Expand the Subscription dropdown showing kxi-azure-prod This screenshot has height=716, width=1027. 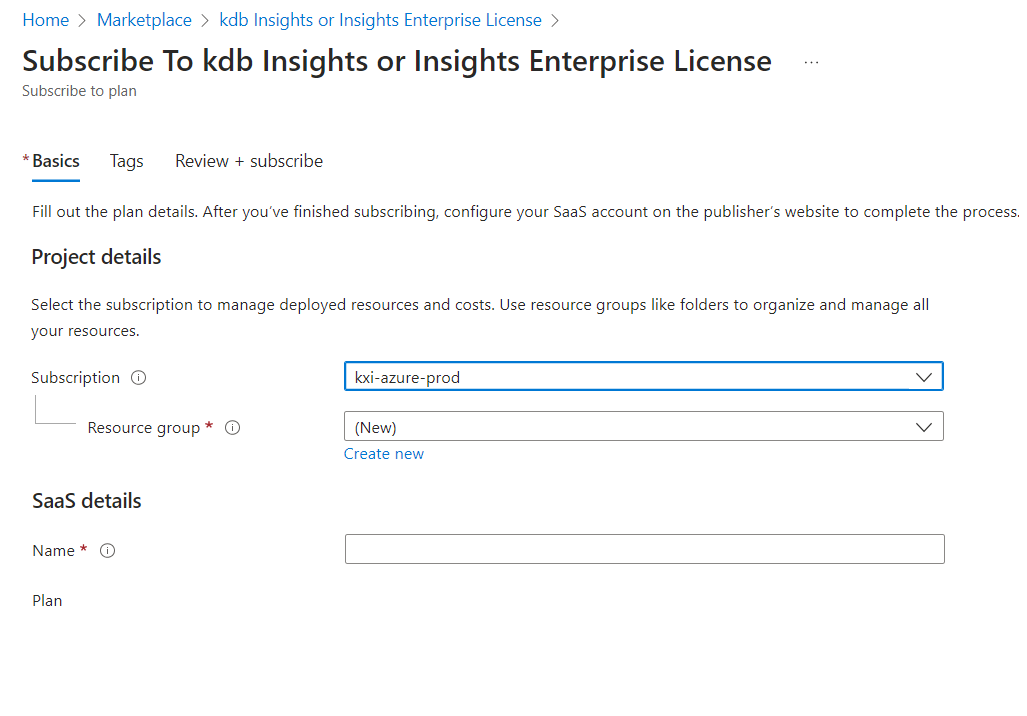[643, 377]
